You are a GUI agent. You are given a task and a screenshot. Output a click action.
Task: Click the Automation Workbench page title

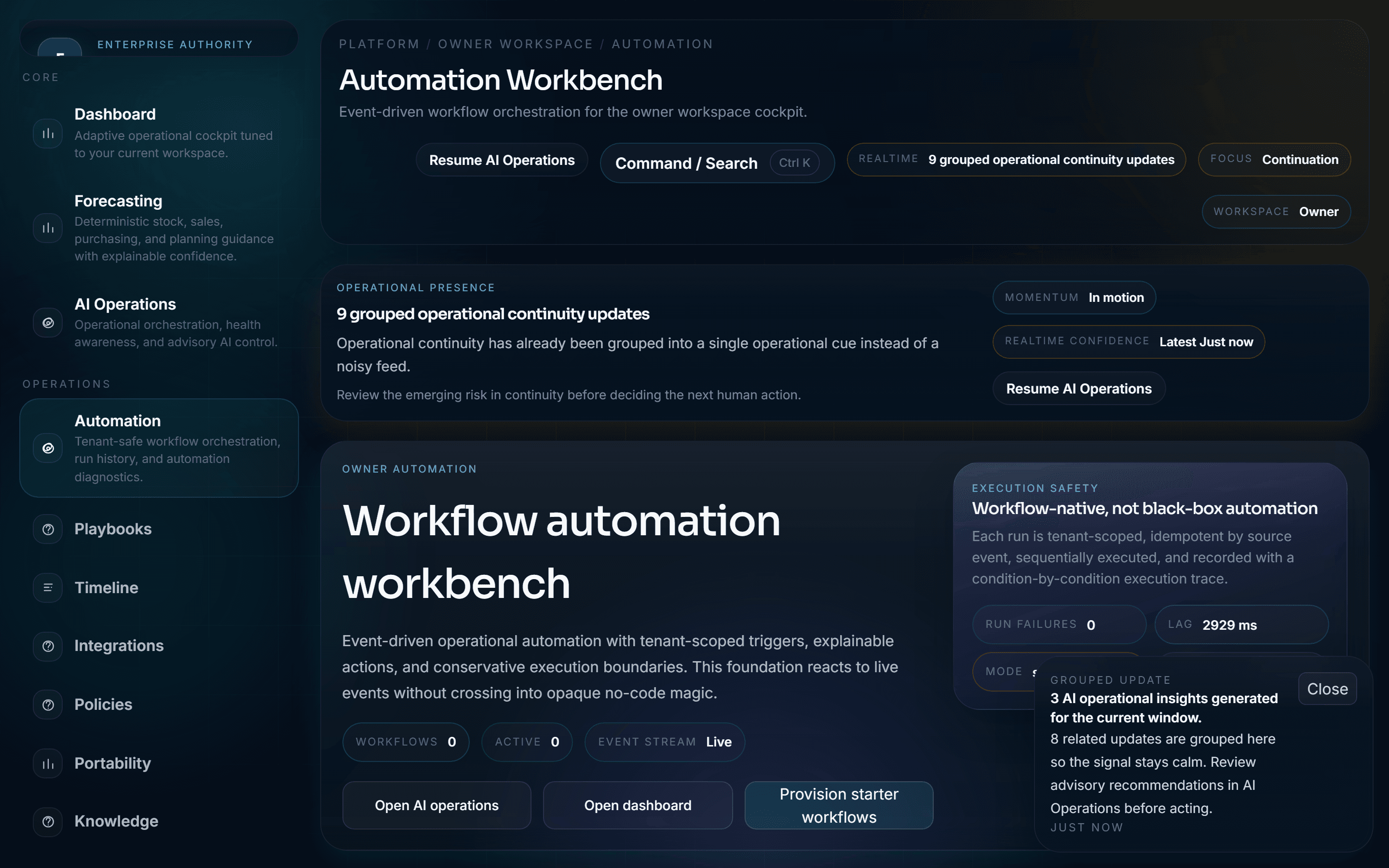(x=501, y=80)
